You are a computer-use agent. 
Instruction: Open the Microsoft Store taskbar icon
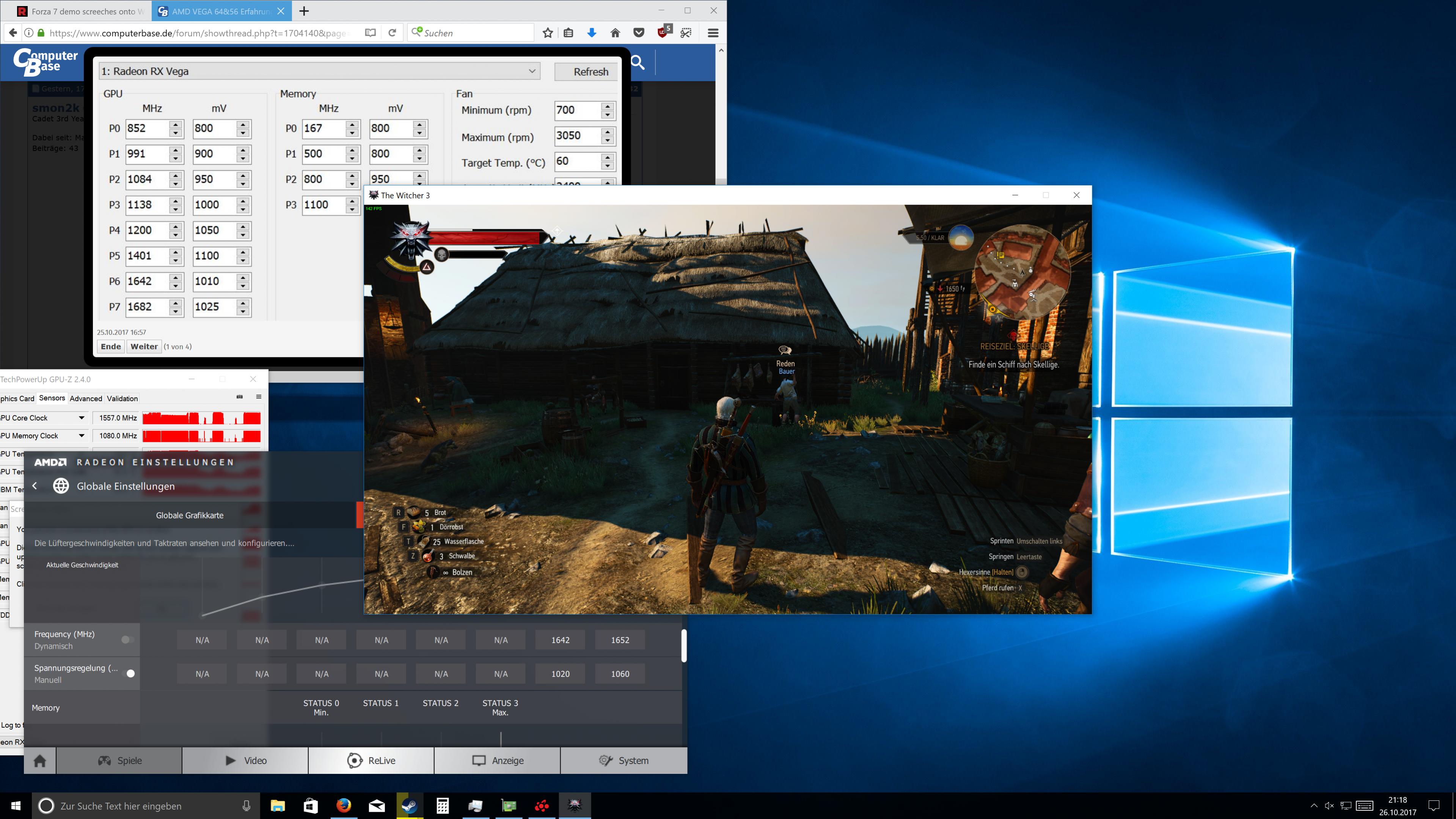click(x=310, y=805)
